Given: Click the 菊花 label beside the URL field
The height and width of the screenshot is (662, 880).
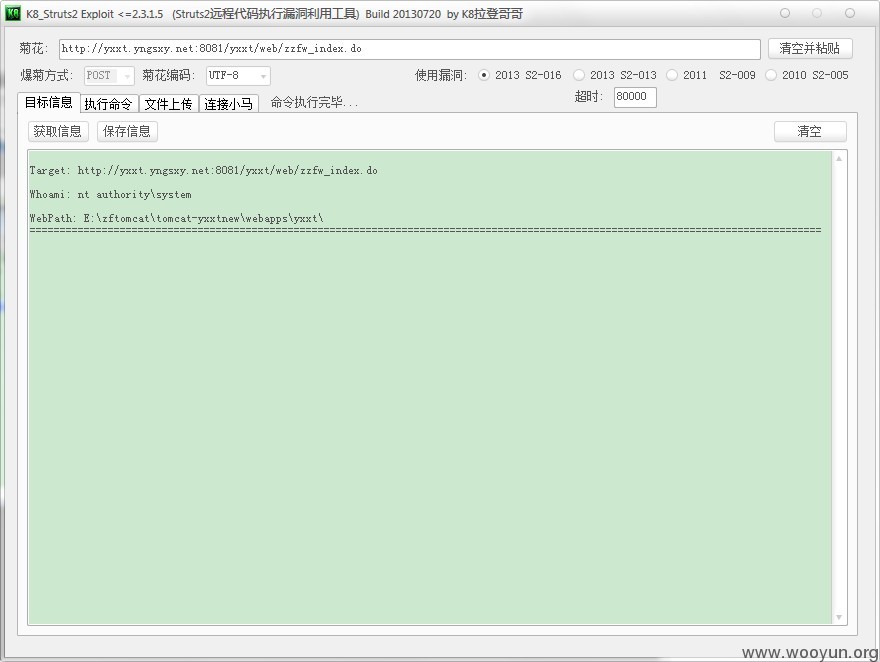Looking at the screenshot, I should click(34, 48).
